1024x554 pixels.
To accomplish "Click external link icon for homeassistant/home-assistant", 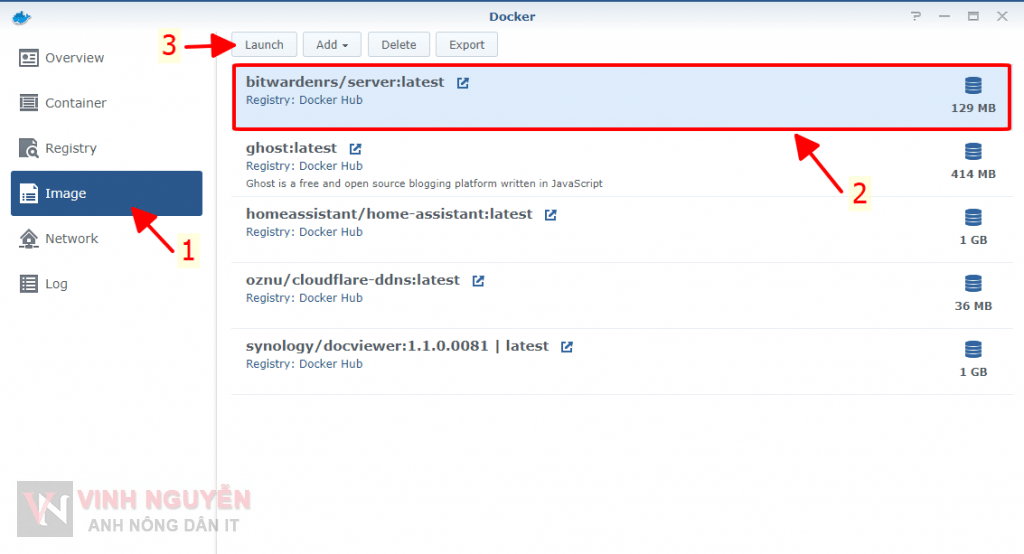I will [551, 215].
